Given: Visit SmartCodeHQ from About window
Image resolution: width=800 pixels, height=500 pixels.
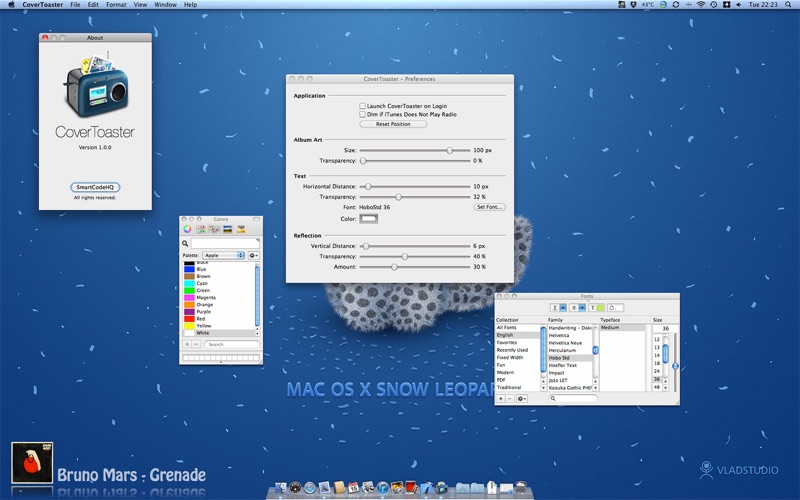Looking at the screenshot, I should pyautogui.click(x=95, y=187).
